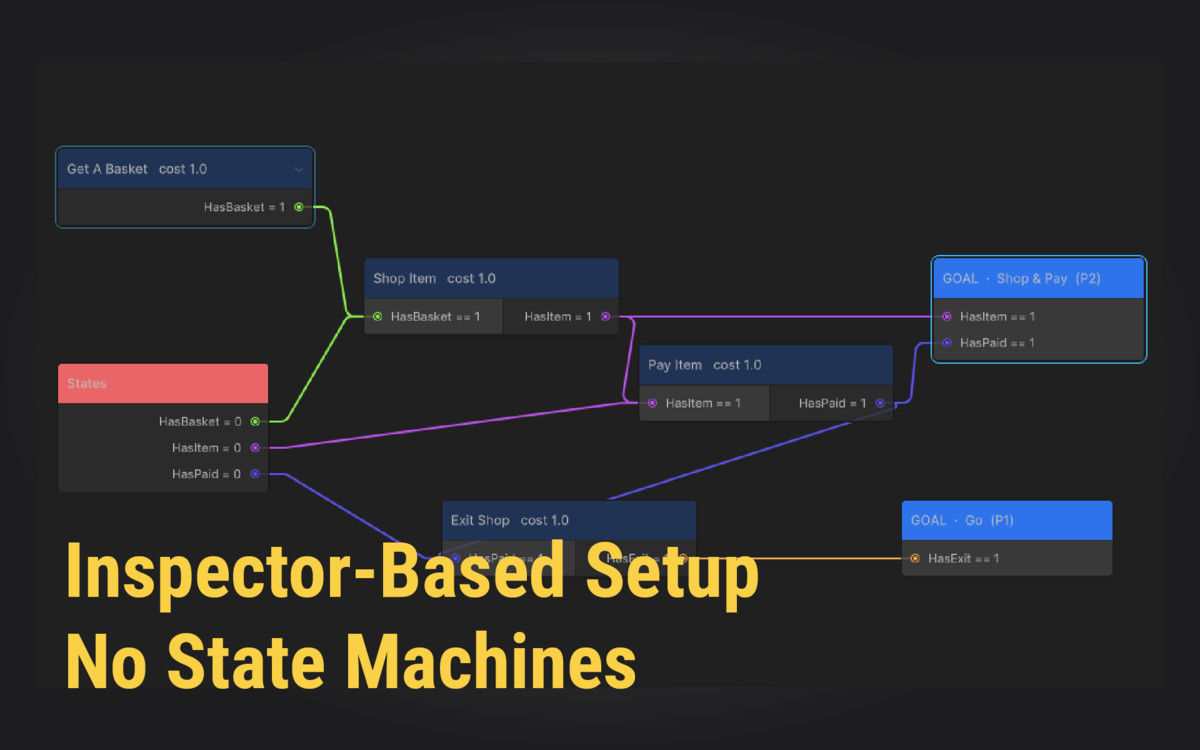Select the Pay Item node header

point(766,365)
